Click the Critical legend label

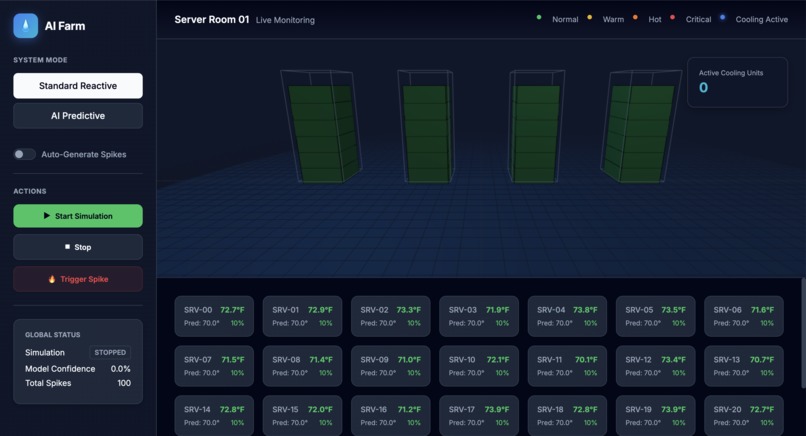698,19
